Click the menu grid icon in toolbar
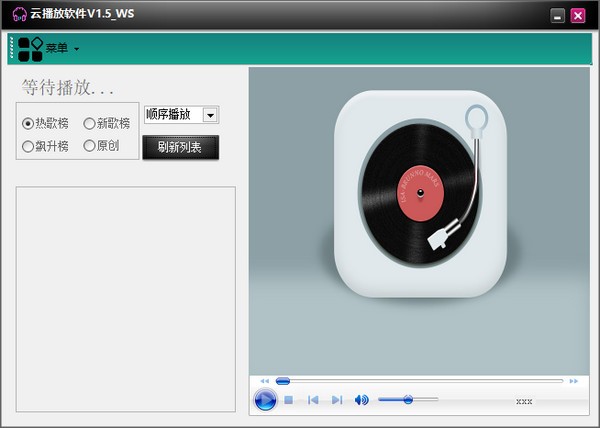The height and width of the screenshot is (428, 600). (30, 49)
